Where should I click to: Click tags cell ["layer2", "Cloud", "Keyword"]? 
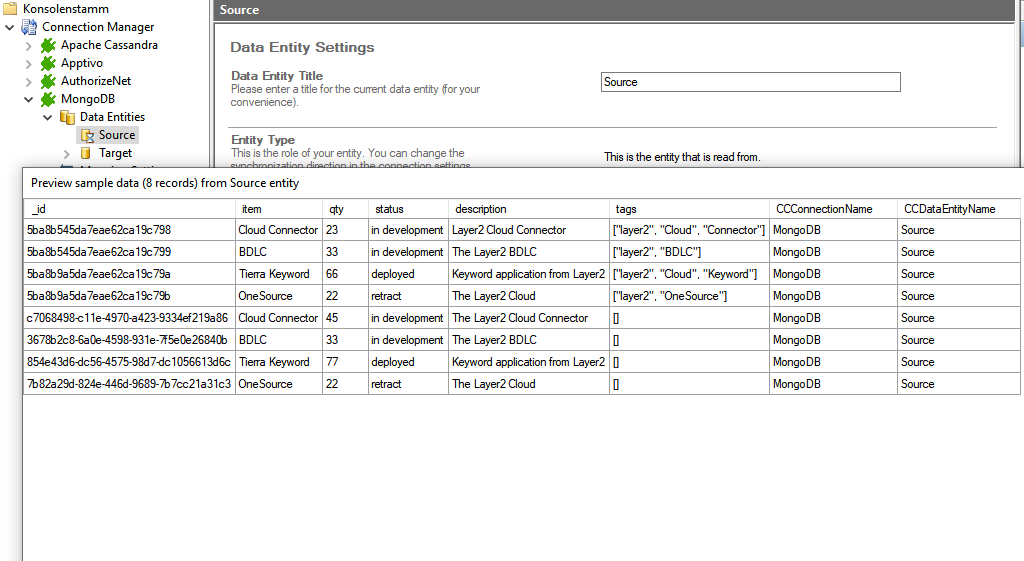689,274
